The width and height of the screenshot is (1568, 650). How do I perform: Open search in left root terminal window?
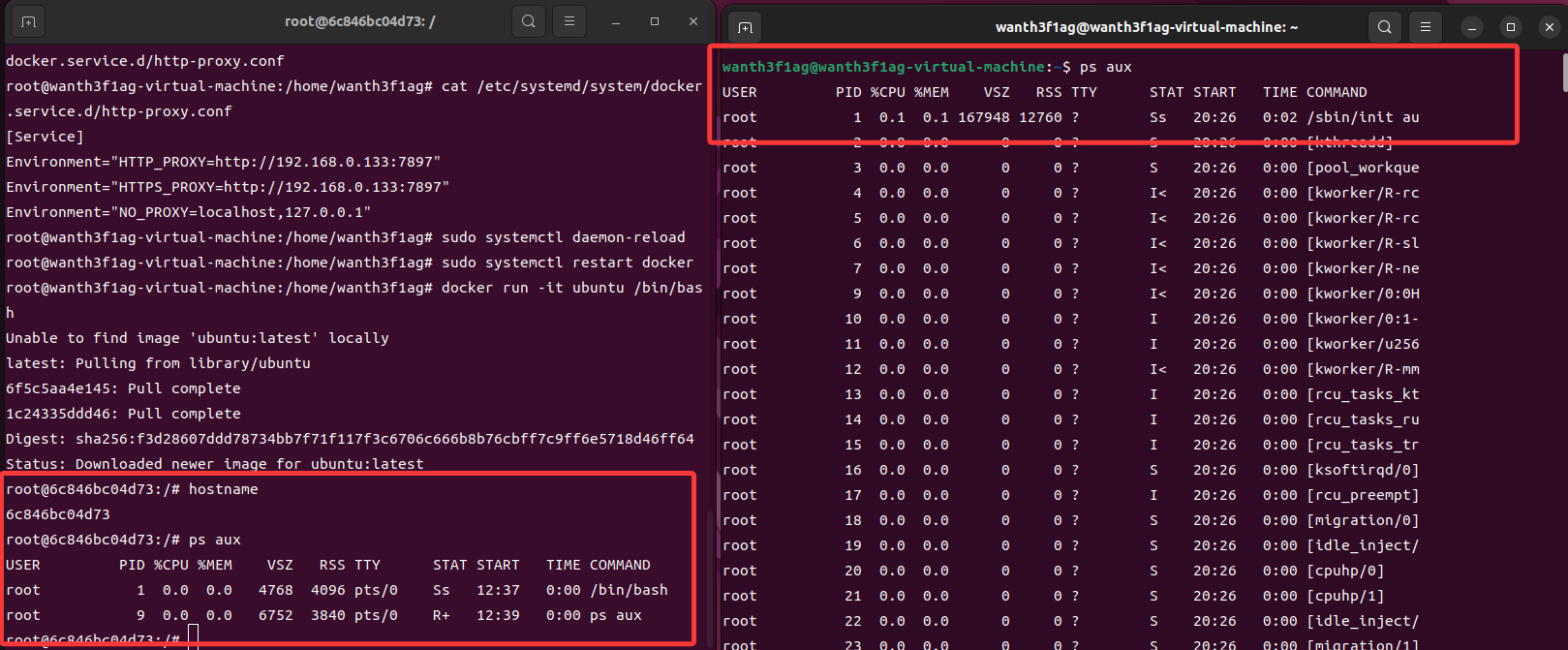click(529, 21)
